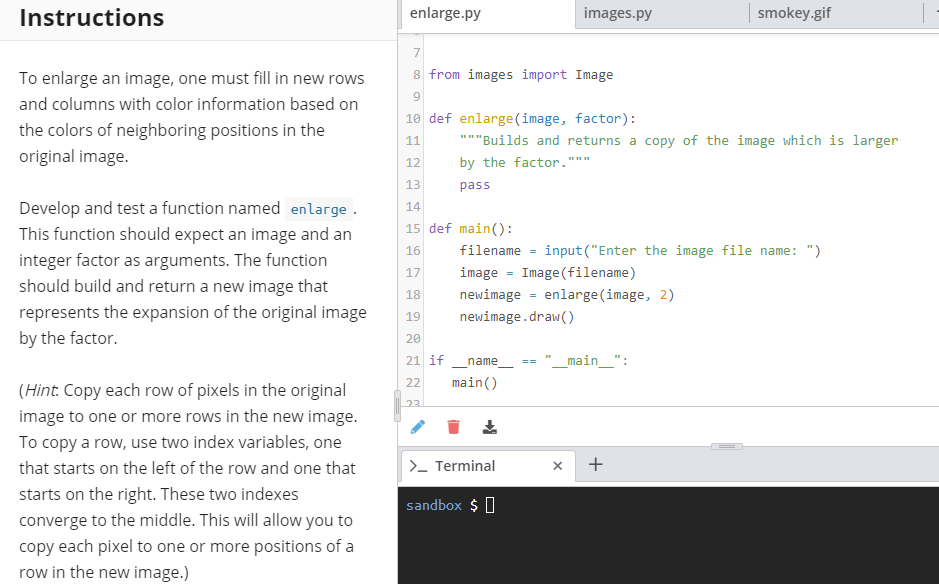Click the download arrow below the editor

tap(489, 426)
